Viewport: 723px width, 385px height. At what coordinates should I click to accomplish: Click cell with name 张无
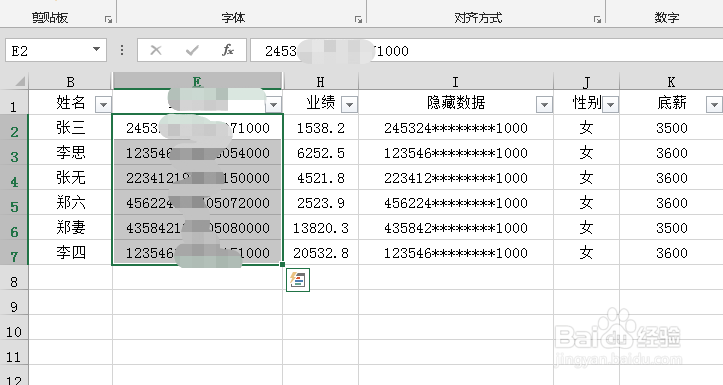point(71,178)
